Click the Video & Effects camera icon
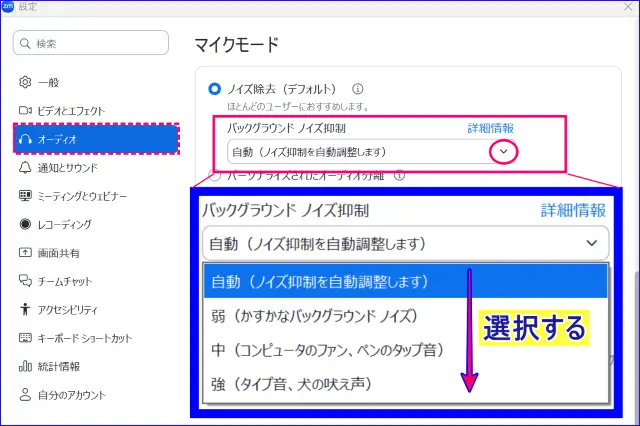Viewport: 640px width, 426px height. (25, 110)
